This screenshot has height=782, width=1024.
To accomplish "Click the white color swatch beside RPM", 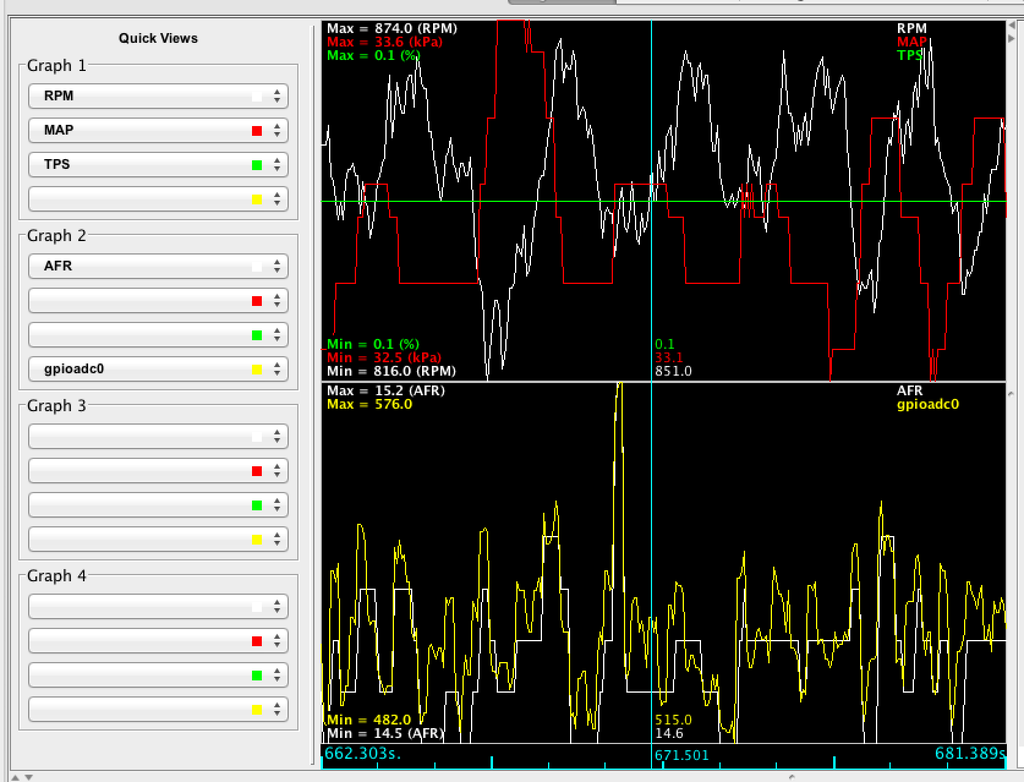I will 257,97.
